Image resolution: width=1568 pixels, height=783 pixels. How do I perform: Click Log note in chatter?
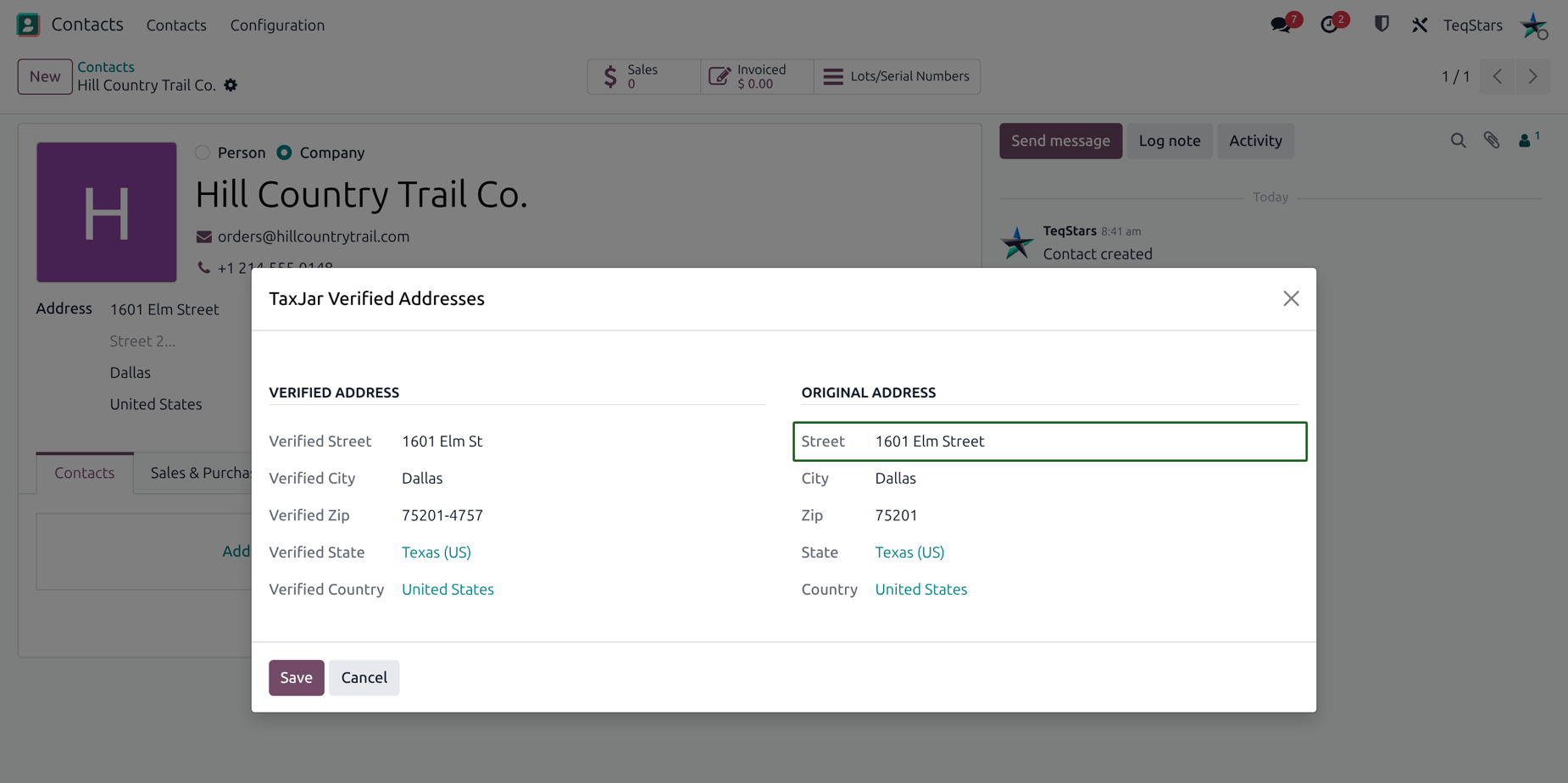coord(1170,141)
